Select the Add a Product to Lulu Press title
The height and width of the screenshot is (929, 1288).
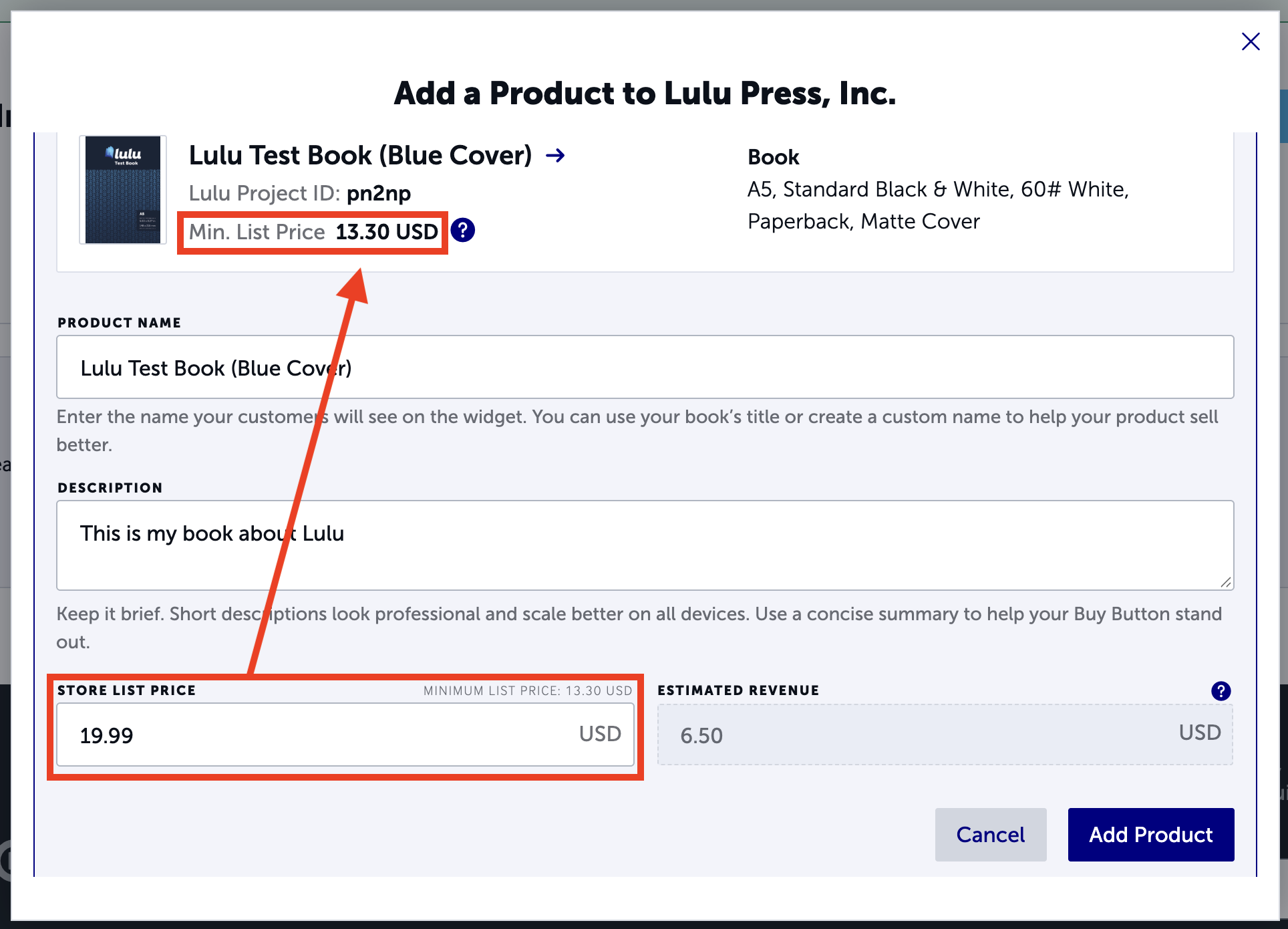(x=645, y=93)
